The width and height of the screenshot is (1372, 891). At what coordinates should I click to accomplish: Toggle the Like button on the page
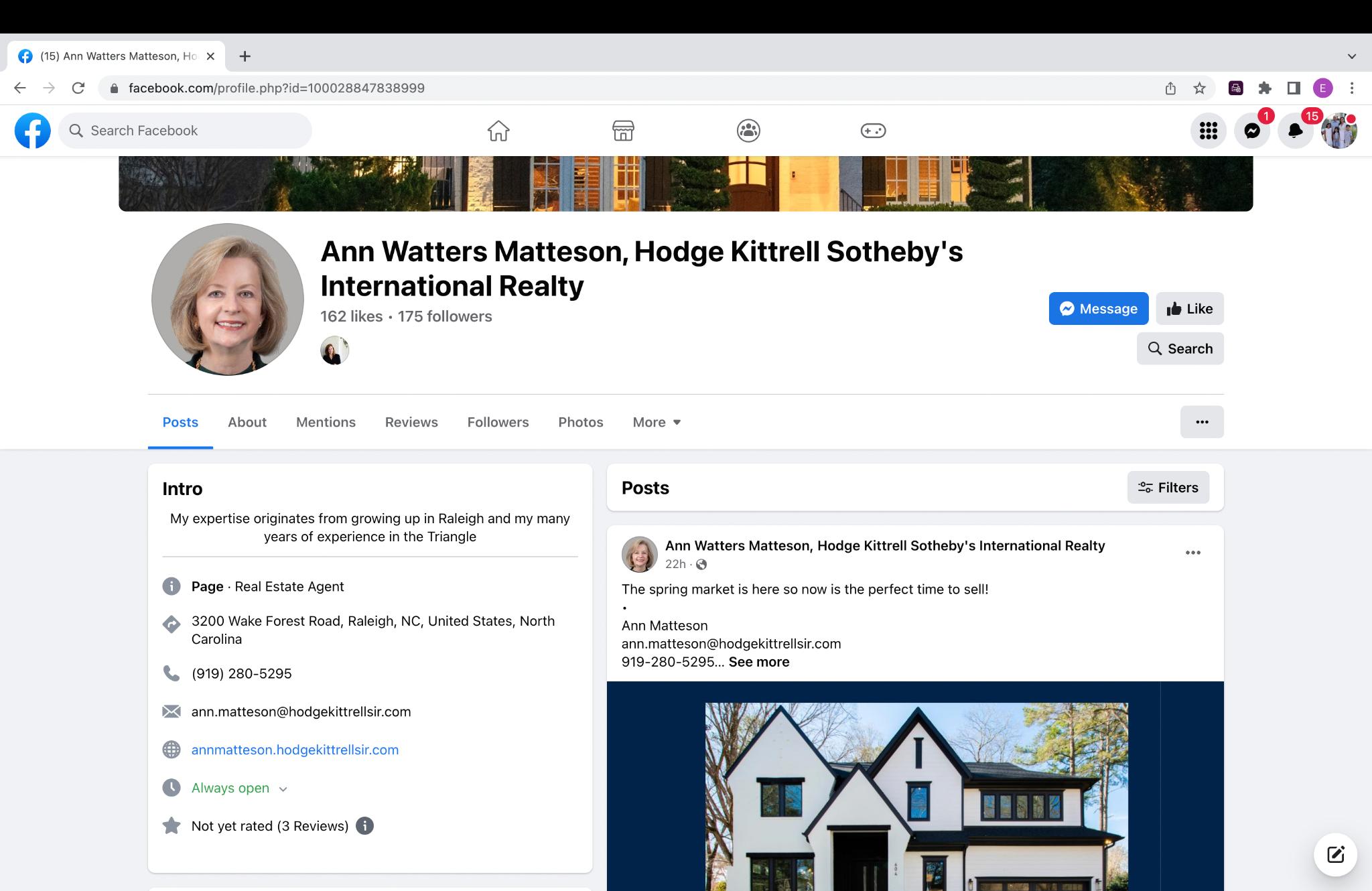point(1189,309)
